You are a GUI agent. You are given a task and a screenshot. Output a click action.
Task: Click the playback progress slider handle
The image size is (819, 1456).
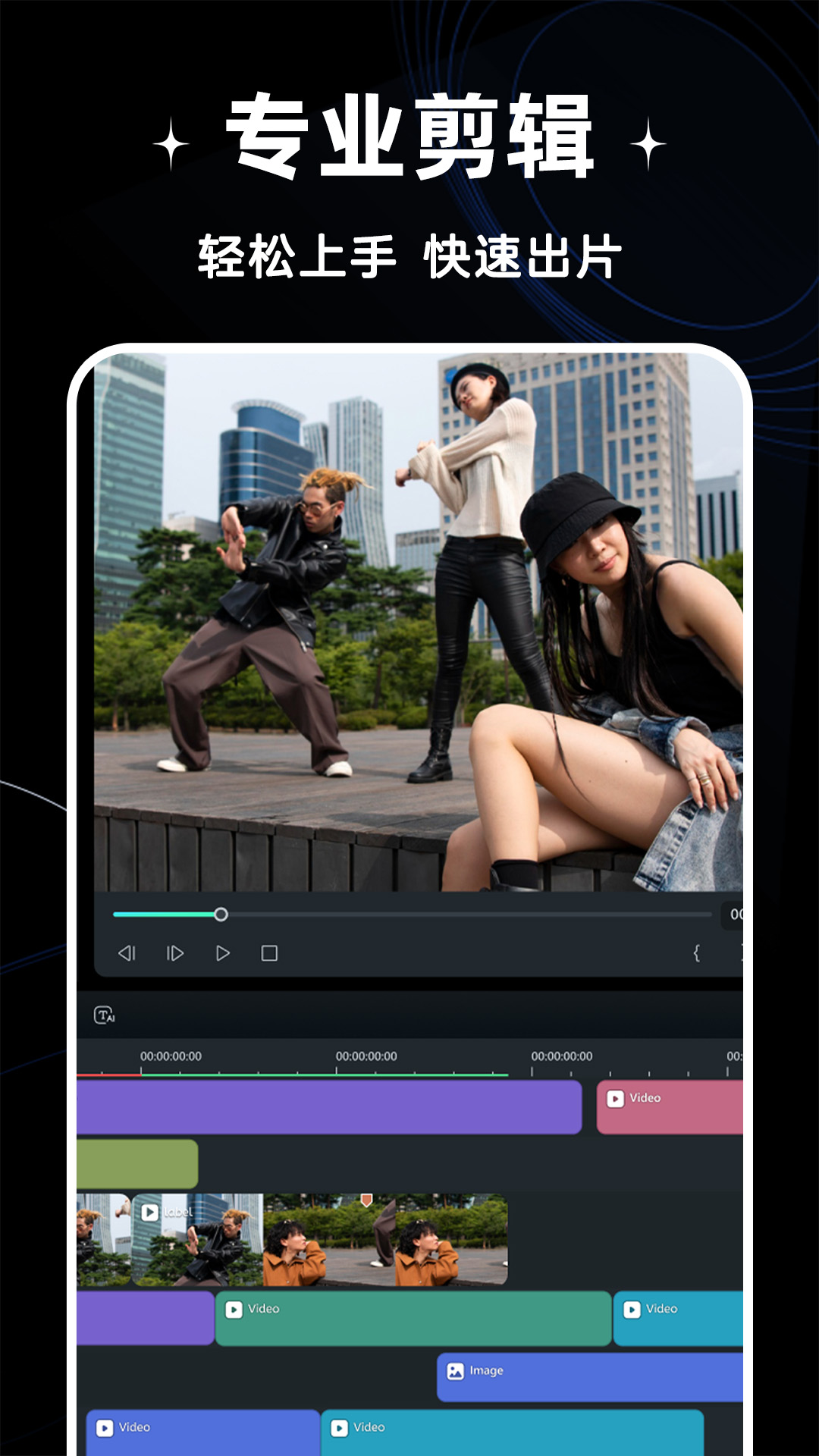point(221,915)
